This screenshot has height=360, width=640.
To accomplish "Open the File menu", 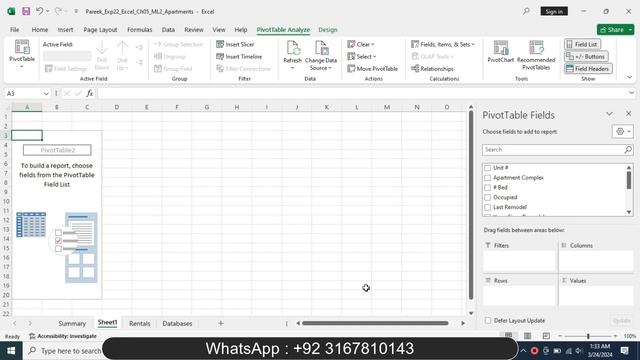I will coord(15,30).
